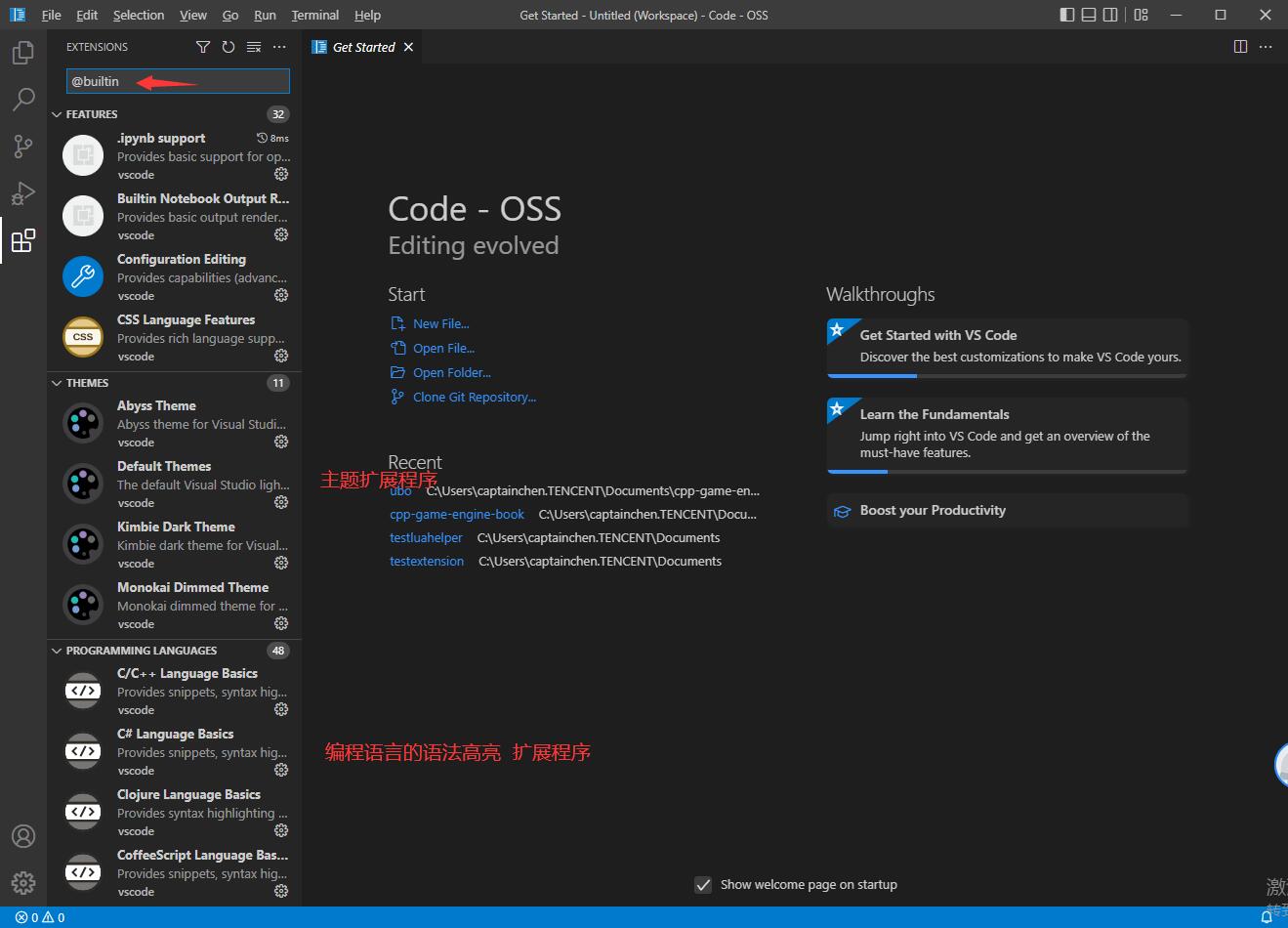Viewport: 1288px width, 928px height.
Task: Open the Go menu
Action: pyautogui.click(x=230, y=15)
